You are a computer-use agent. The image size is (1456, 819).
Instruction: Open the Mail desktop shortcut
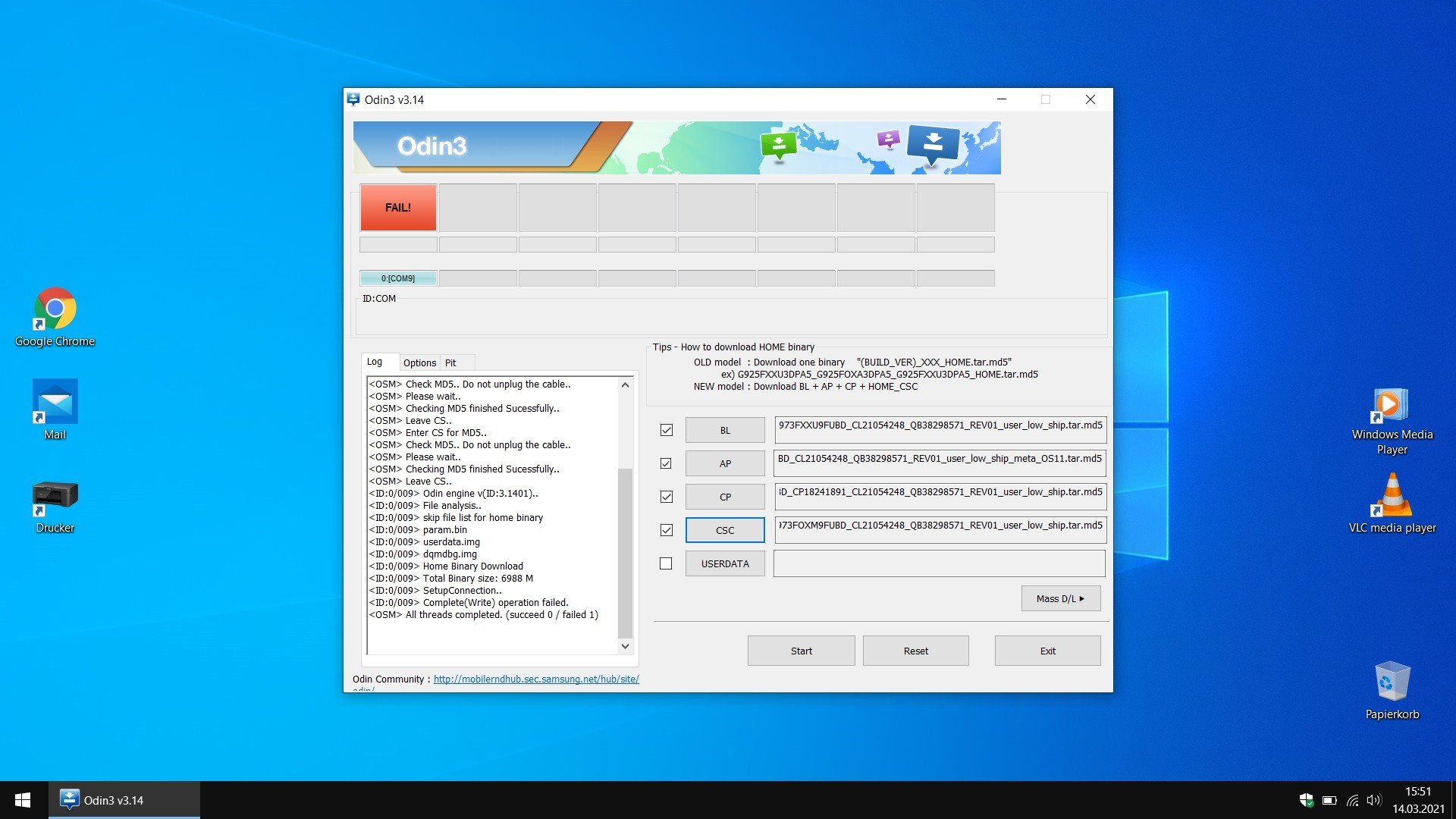[55, 409]
